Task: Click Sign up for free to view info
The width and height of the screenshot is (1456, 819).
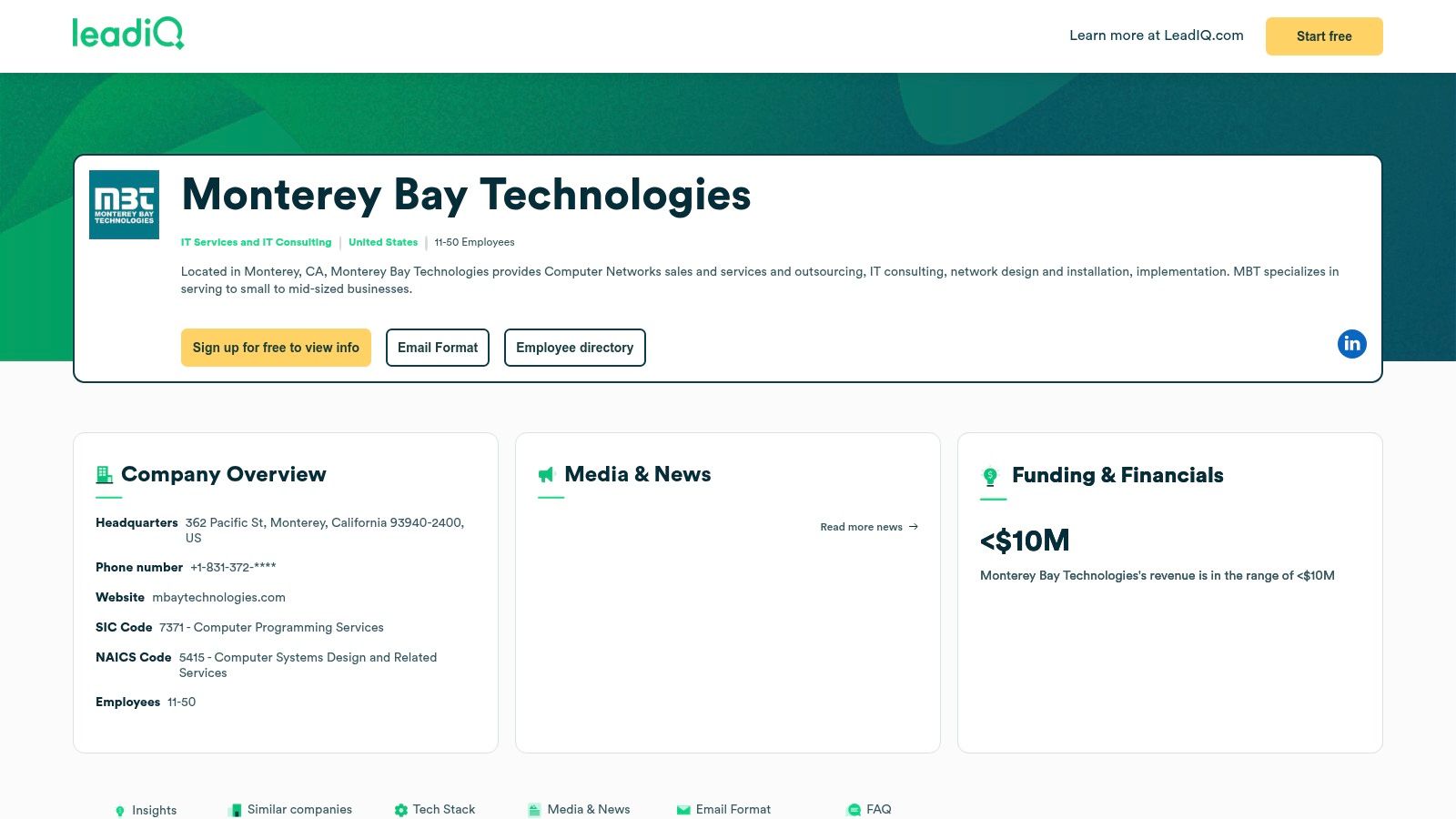Action: pyautogui.click(x=276, y=347)
